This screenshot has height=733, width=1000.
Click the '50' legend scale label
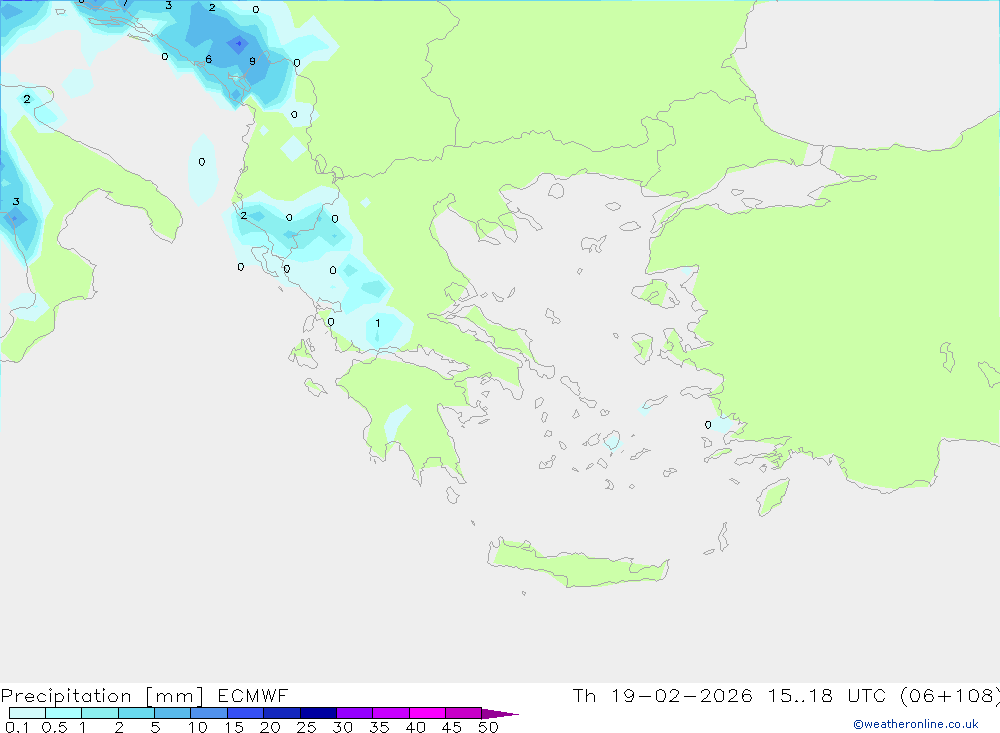pyautogui.click(x=488, y=727)
